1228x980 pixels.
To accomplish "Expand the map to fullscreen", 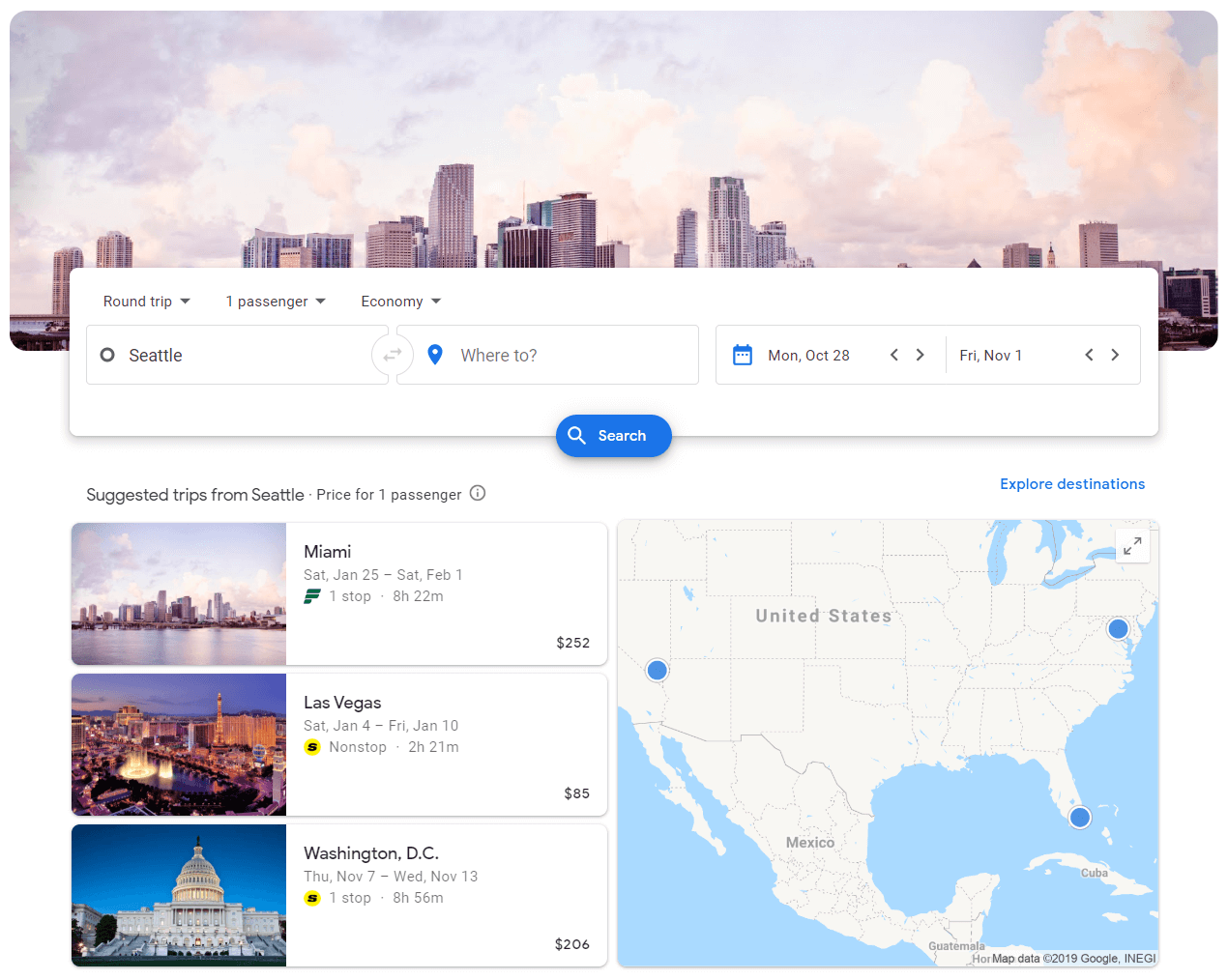I will [1132, 545].
